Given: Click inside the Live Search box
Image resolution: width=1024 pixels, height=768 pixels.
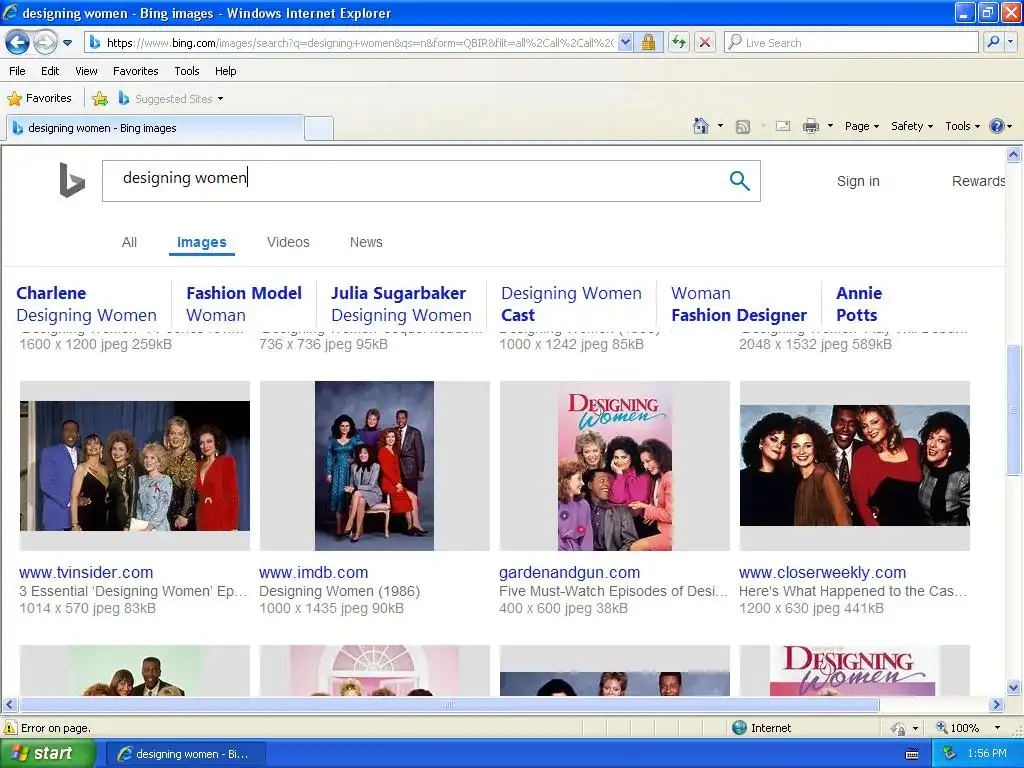Looking at the screenshot, I should click(852, 42).
